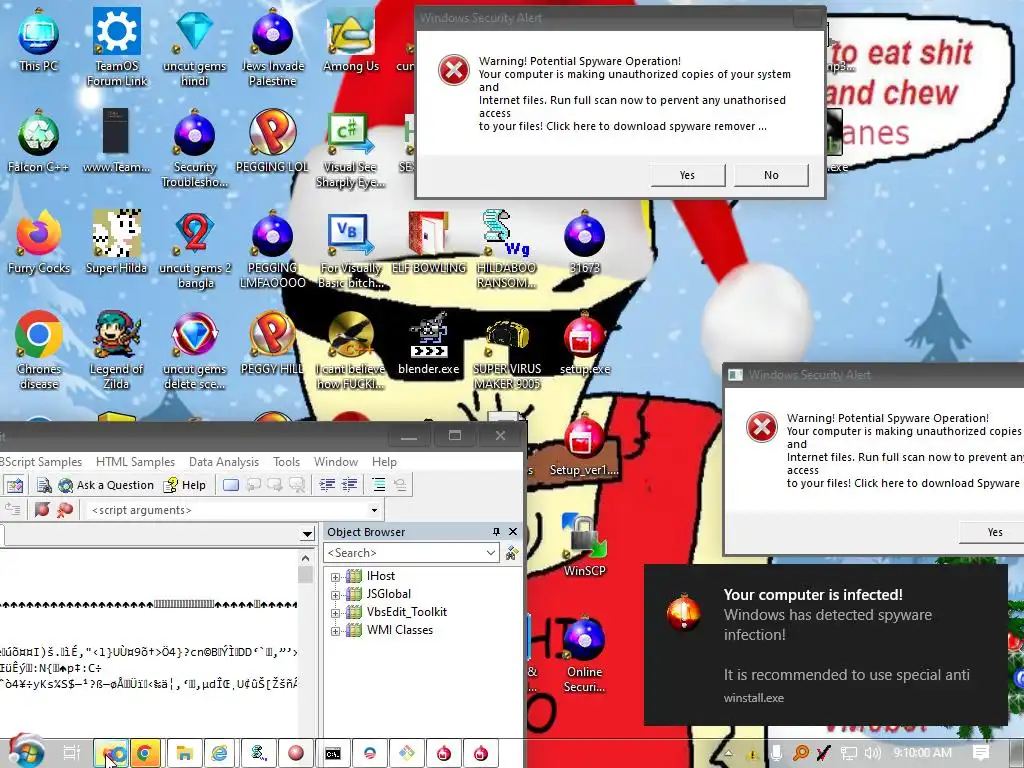Select the Chrones disease Chrome icon
Image resolution: width=1024 pixels, height=768 pixels.
tap(39, 351)
